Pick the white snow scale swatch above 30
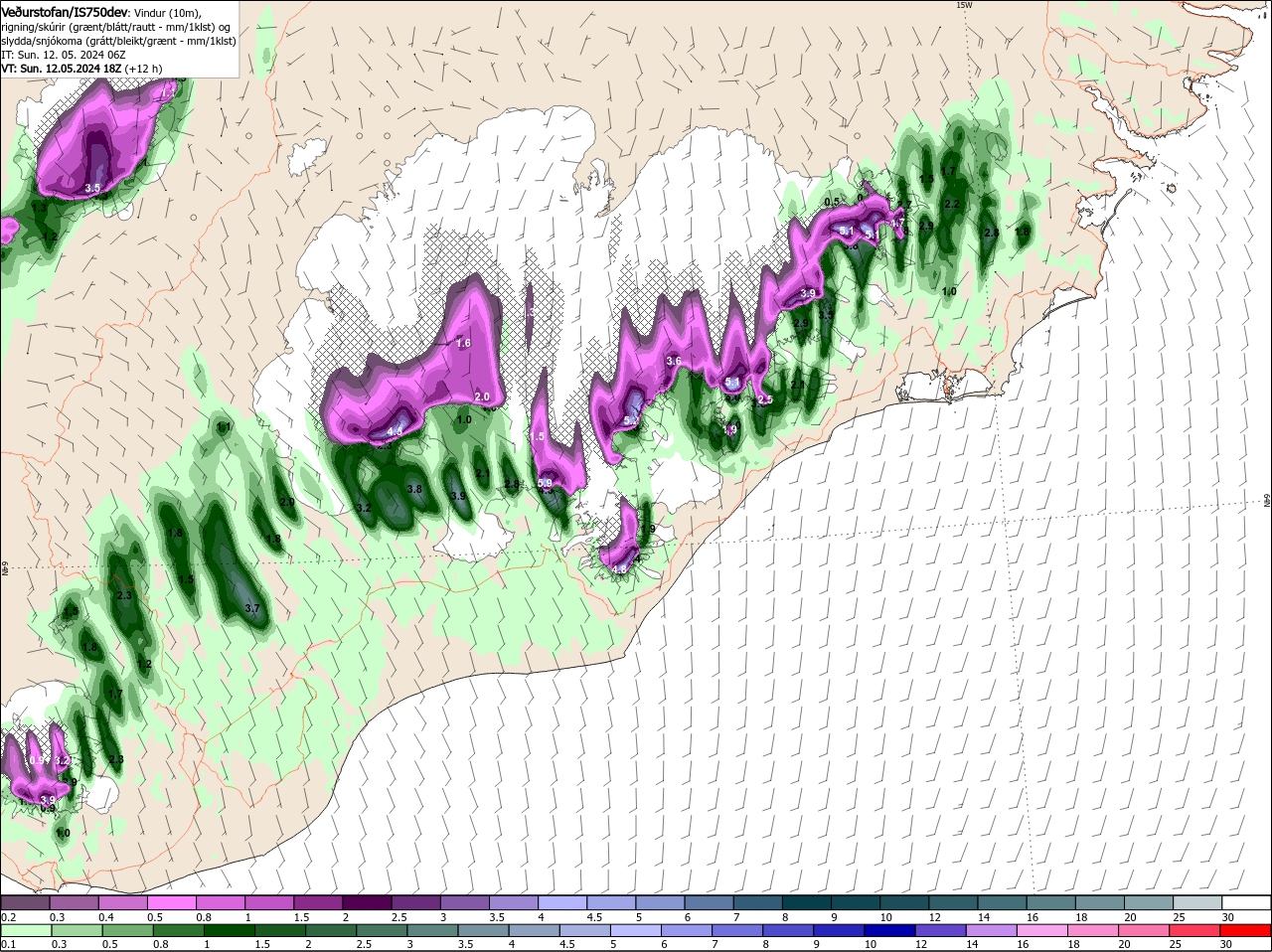 pos(1246,902)
